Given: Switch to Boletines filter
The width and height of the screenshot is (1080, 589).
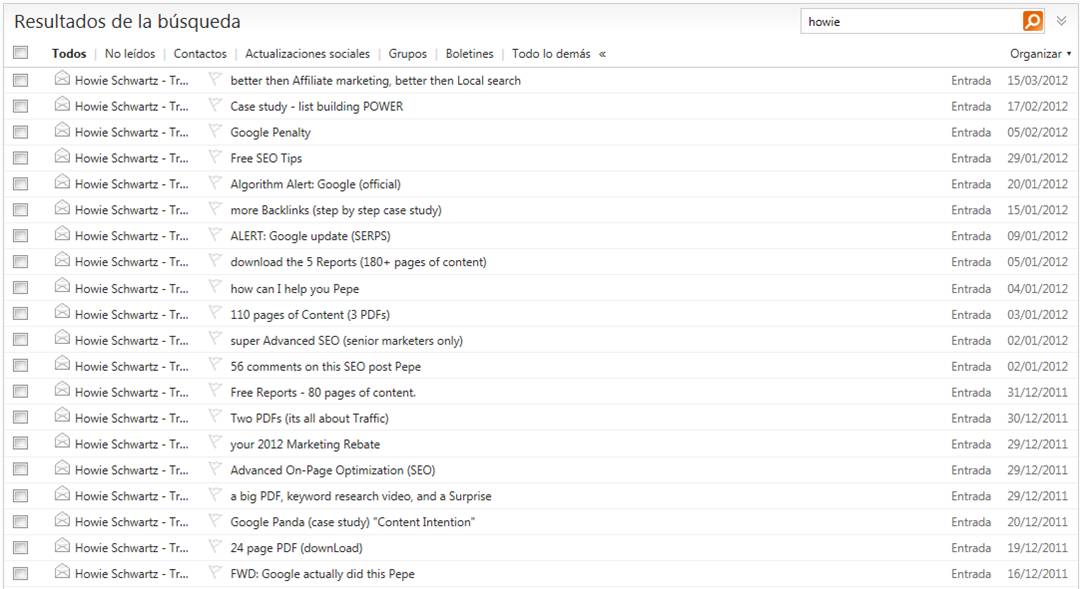Looking at the screenshot, I should tap(469, 54).
